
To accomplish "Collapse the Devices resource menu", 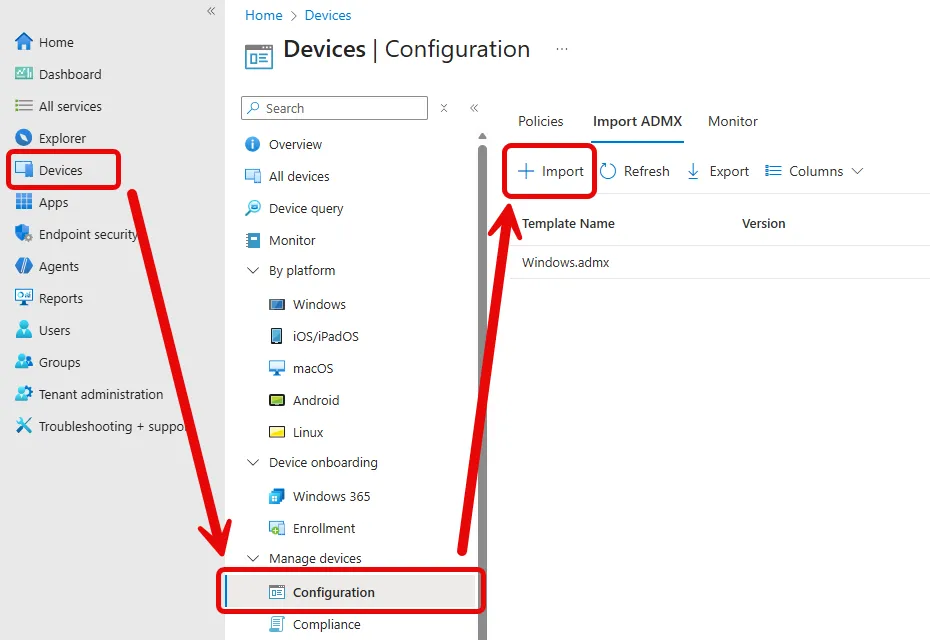I will click(474, 107).
